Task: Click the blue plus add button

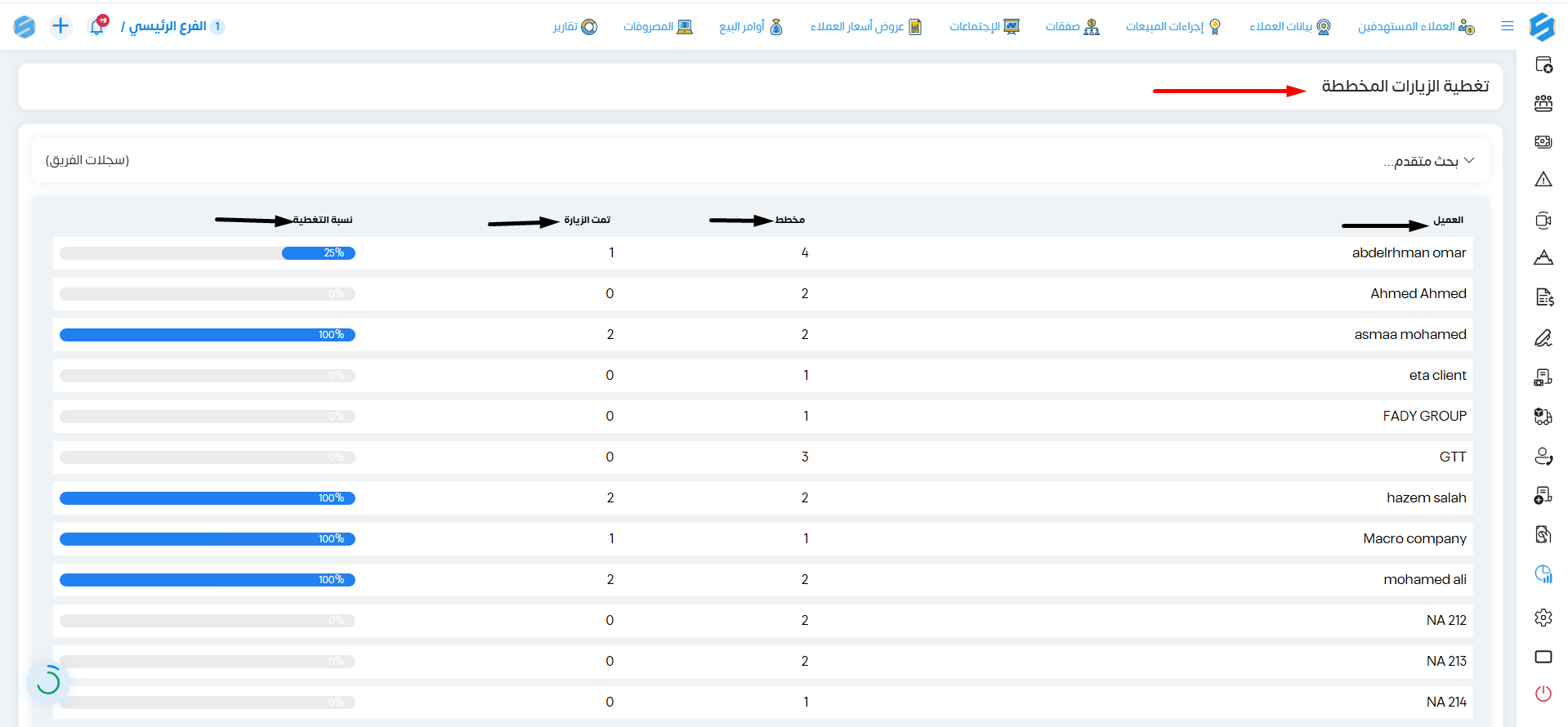Action: (60, 26)
